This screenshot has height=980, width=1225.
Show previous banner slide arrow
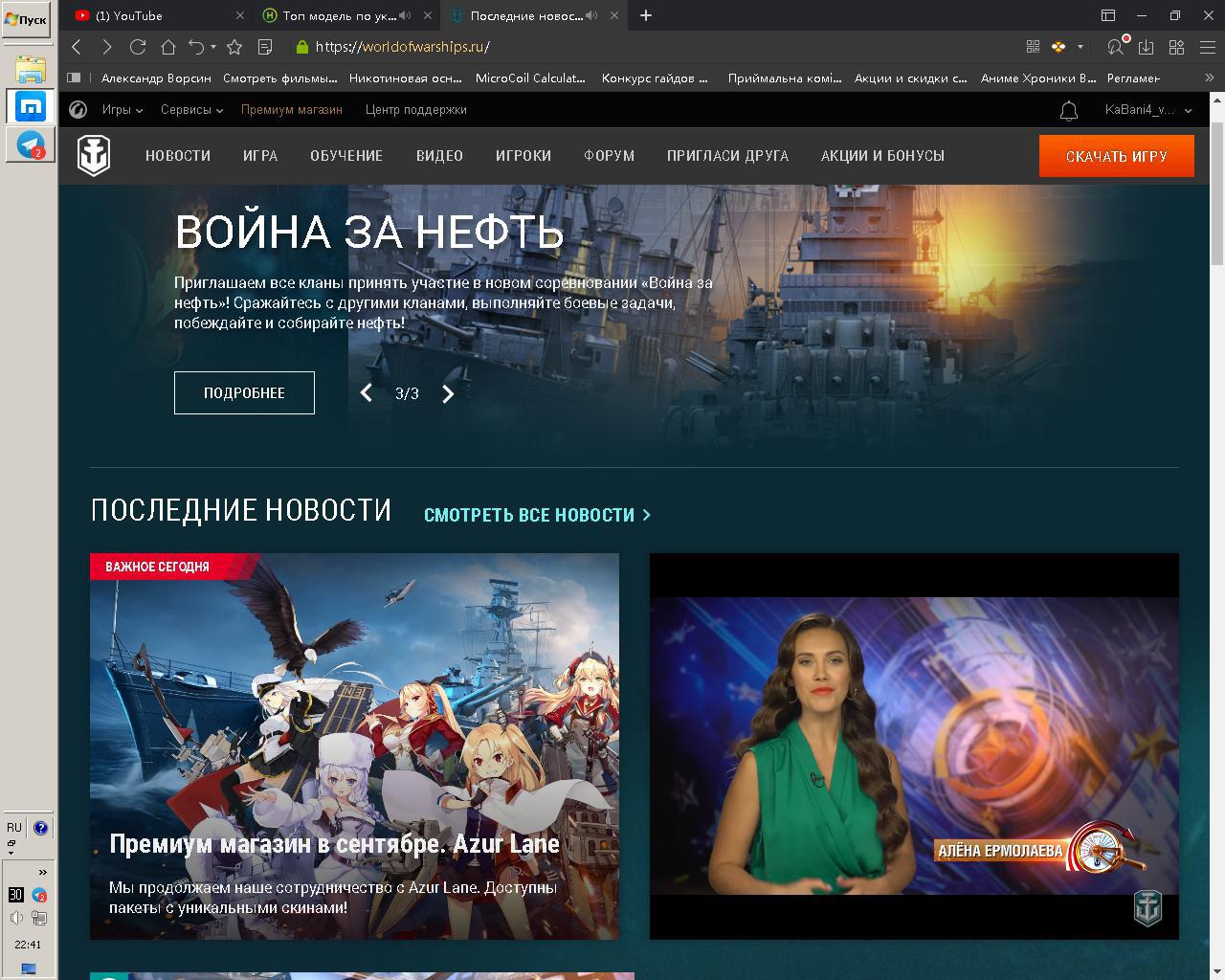366,393
